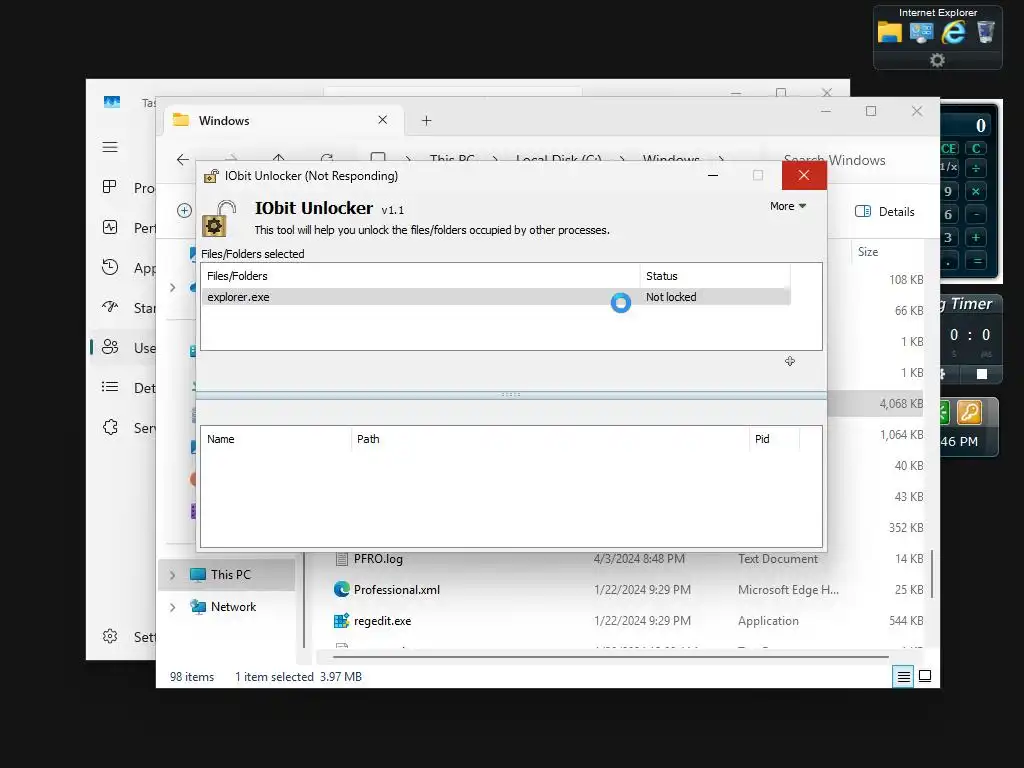
Task: Expand Network in navigation pane
Action: tap(172, 607)
